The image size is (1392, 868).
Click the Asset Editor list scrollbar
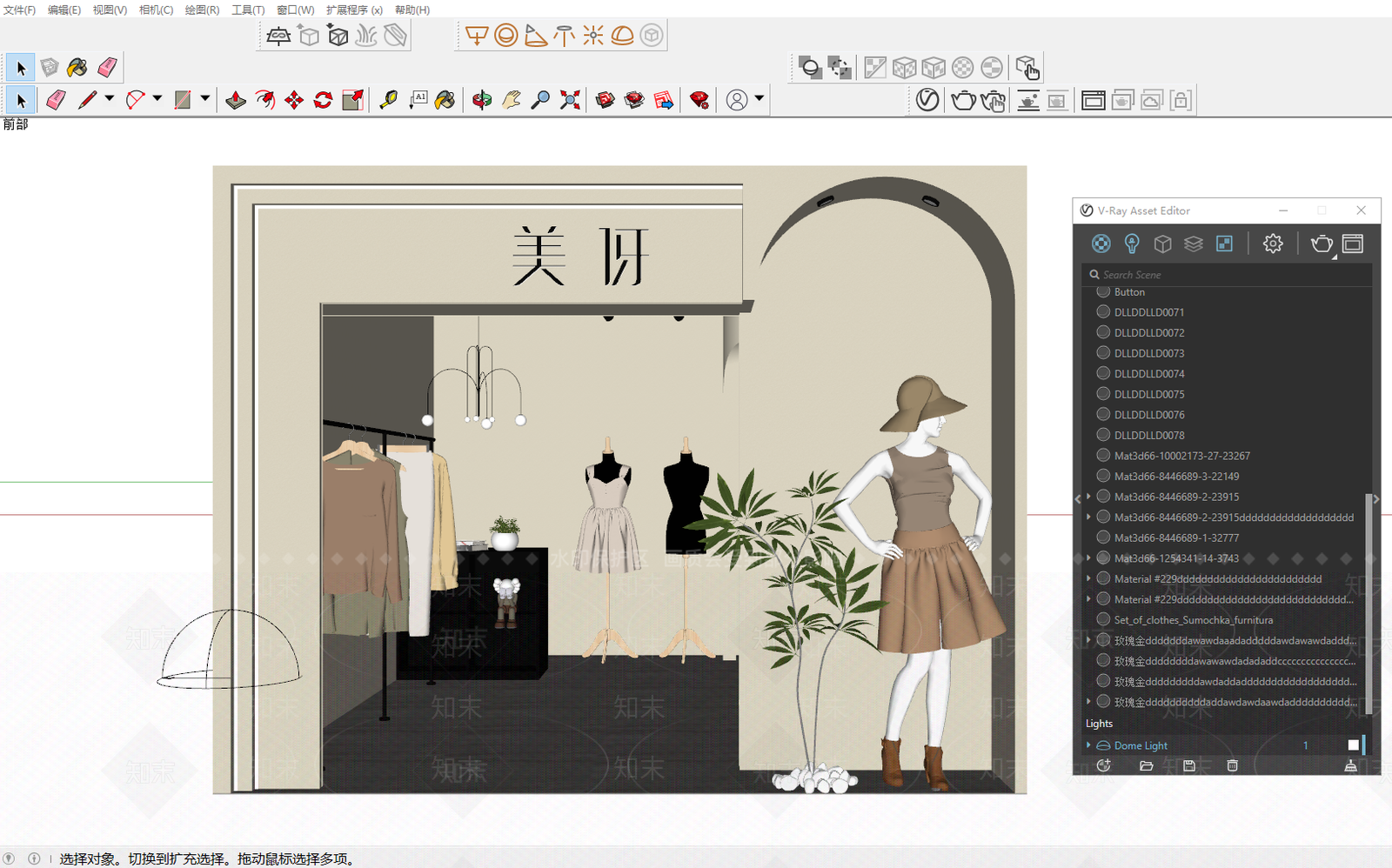[1368, 604]
